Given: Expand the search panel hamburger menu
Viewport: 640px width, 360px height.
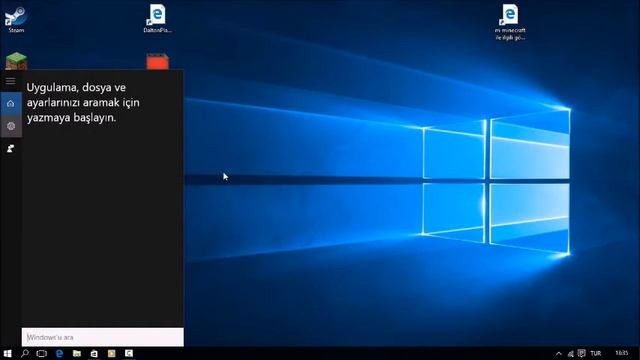Looking at the screenshot, I should (11, 81).
